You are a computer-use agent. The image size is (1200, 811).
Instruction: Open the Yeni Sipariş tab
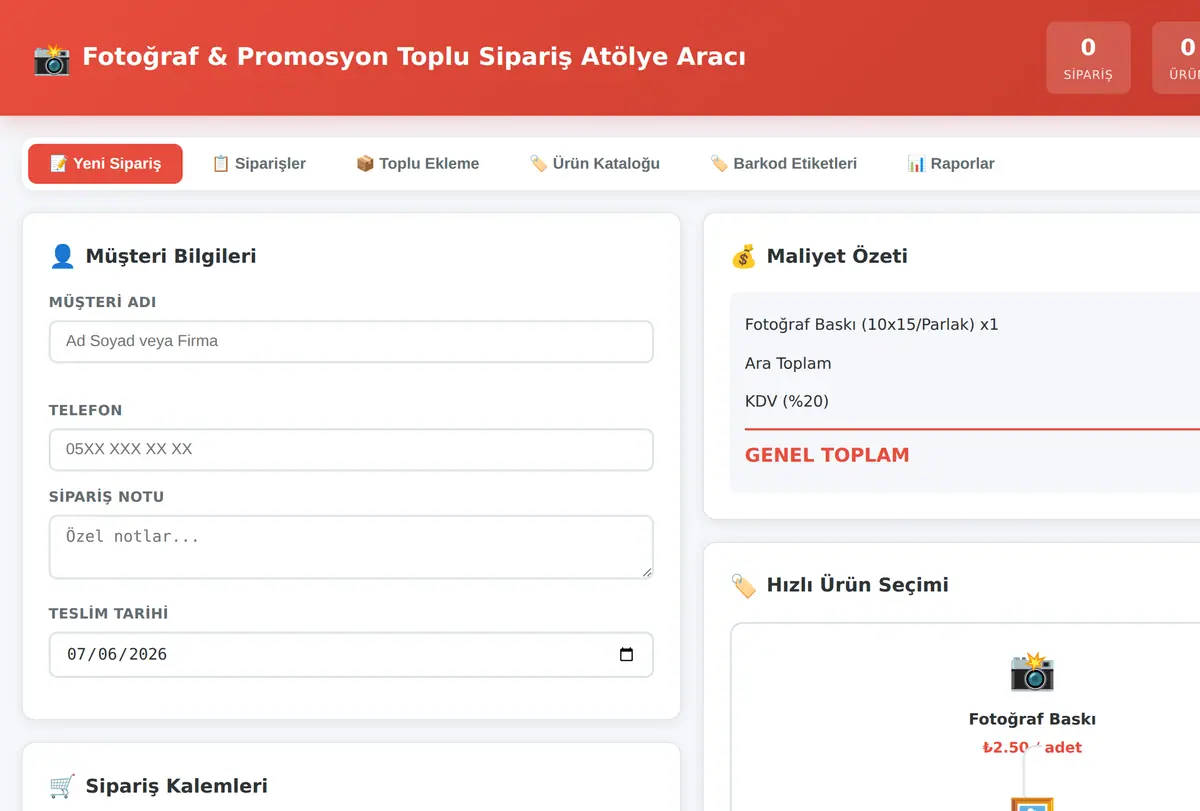click(x=105, y=164)
